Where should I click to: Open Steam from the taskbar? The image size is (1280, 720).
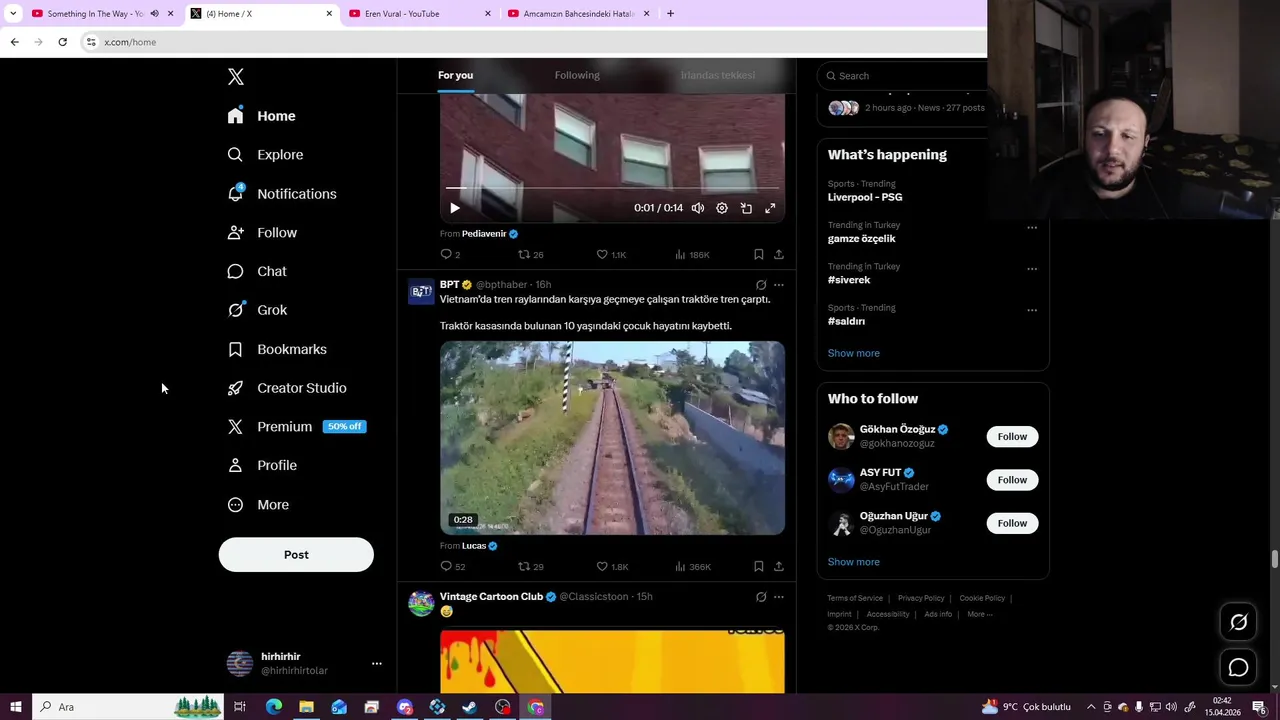[x=470, y=707]
